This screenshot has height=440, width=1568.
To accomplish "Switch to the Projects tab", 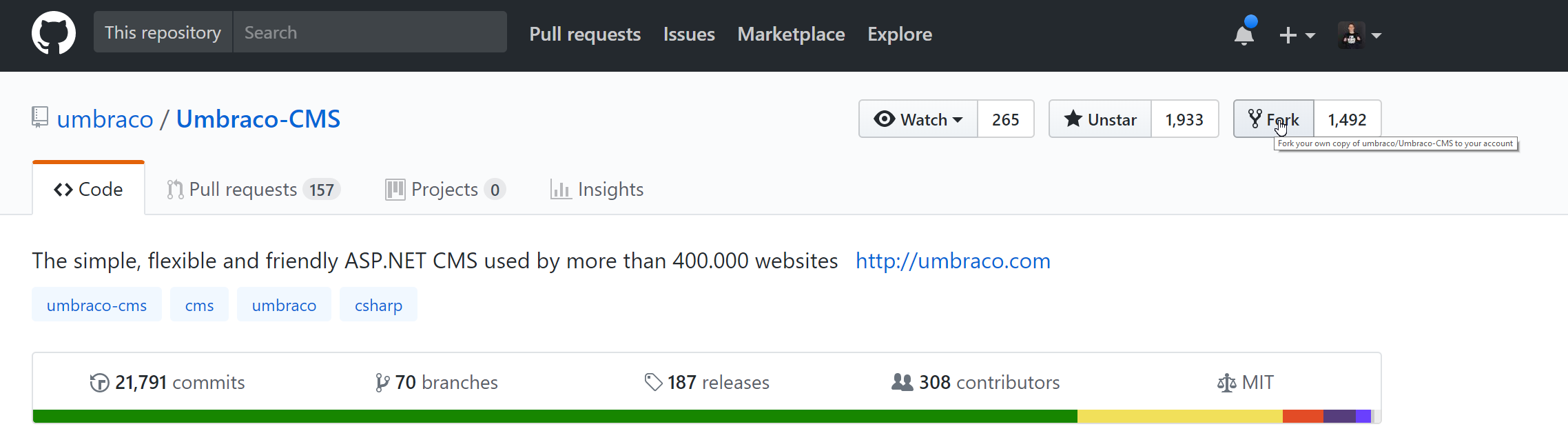I will pos(446,189).
